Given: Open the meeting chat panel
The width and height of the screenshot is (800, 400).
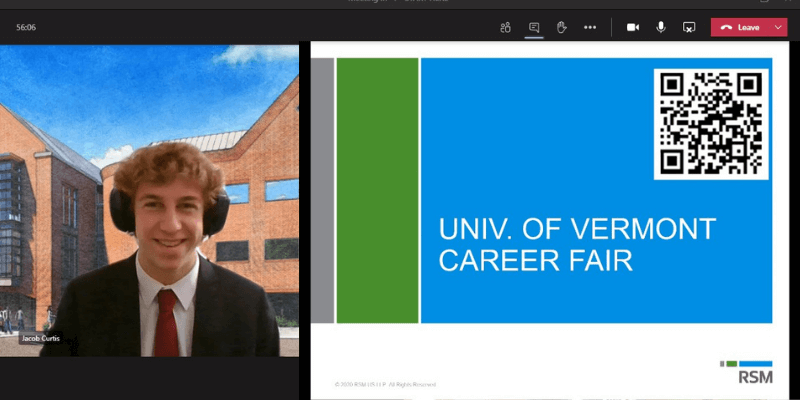Looking at the screenshot, I should tap(534, 28).
